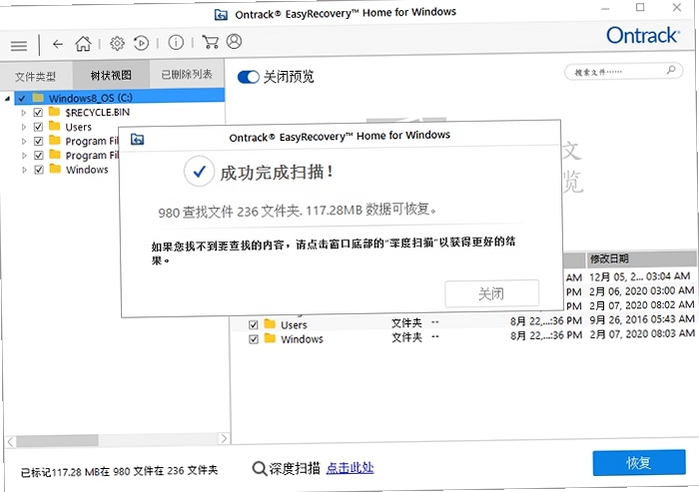The width and height of the screenshot is (699, 492).
Task: Click the 点击此处 deep scan link
Action: coord(350,467)
